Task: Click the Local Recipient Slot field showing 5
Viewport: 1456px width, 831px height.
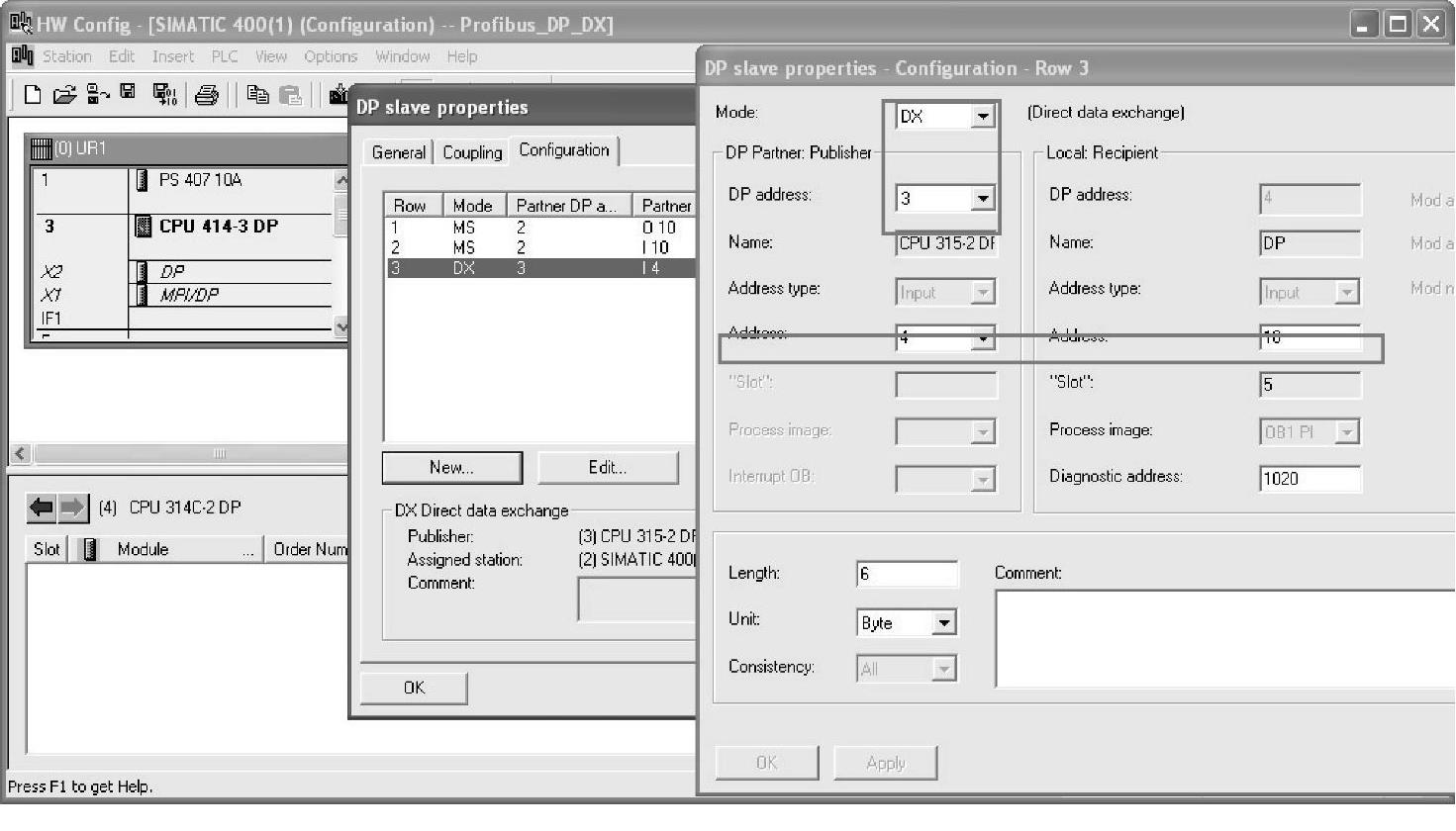Action: pos(1310,385)
